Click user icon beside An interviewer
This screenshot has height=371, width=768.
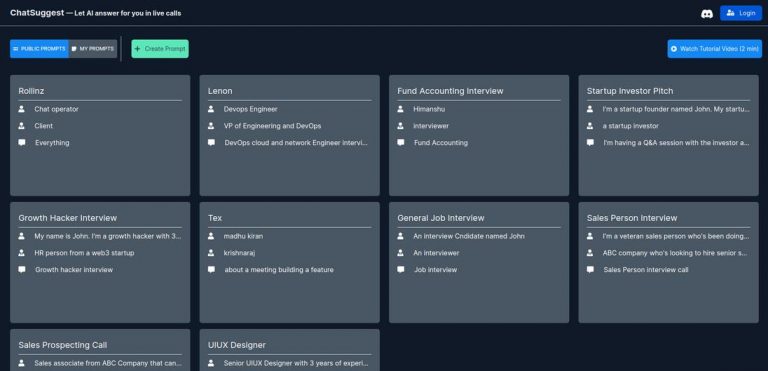(x=401, y=253)
